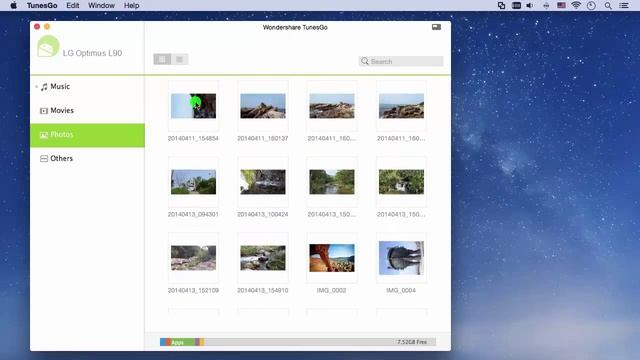
Task: Open the Movies category
Action: click(87, 111)
